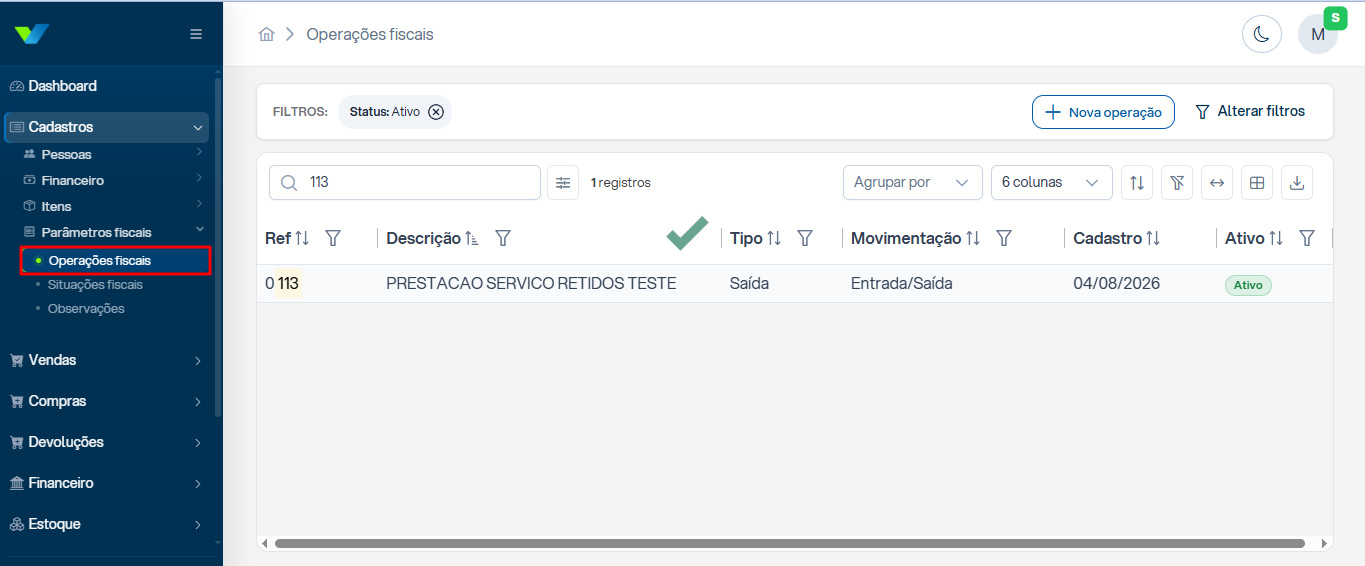
Task: Open Observações in sidebar
Action: [86, 309]
